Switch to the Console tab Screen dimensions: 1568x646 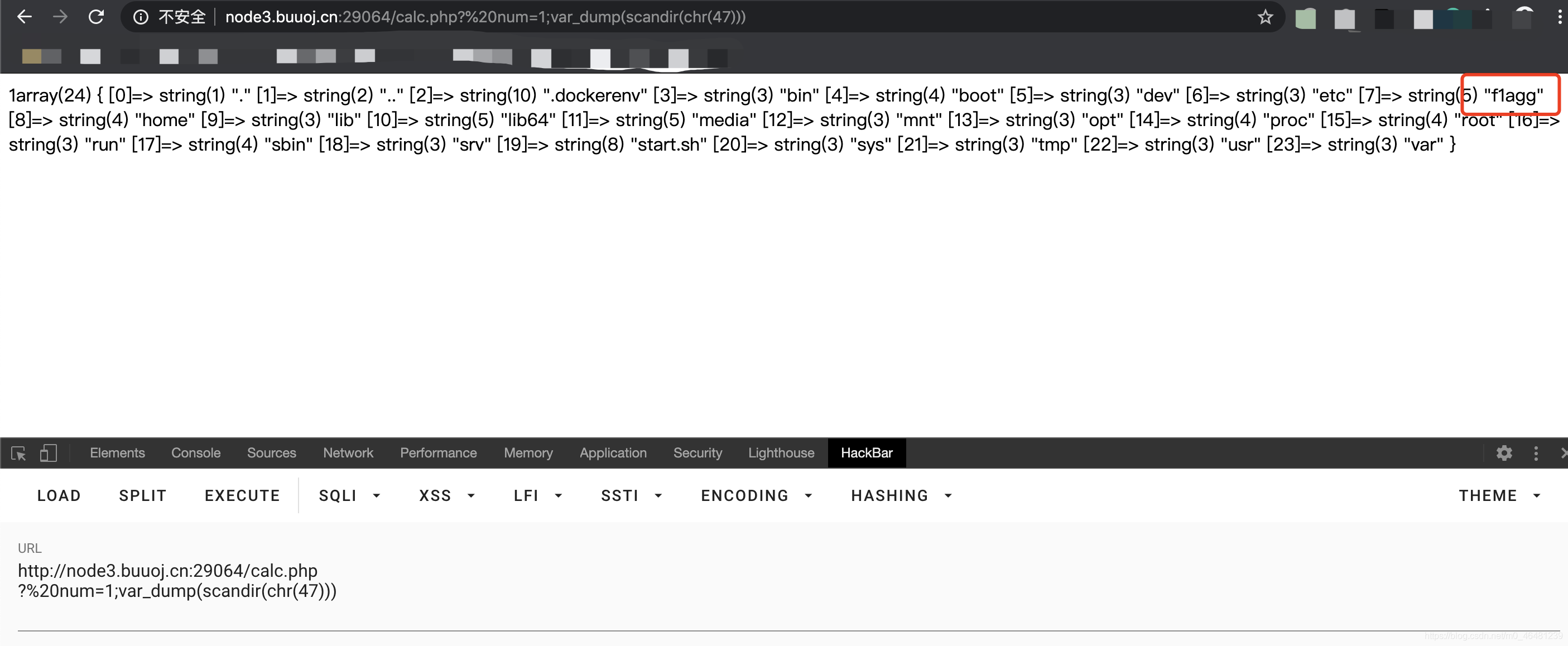[x=195, y=453]
